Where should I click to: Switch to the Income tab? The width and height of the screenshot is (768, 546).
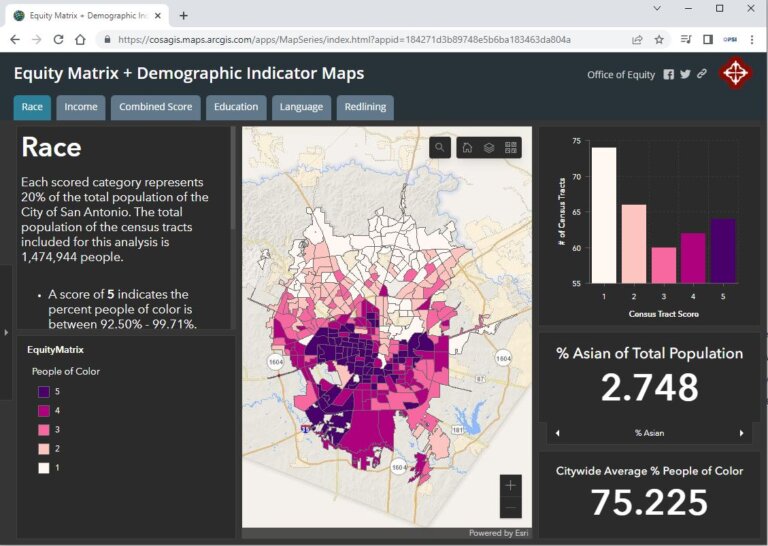click(x=81, y=107)
